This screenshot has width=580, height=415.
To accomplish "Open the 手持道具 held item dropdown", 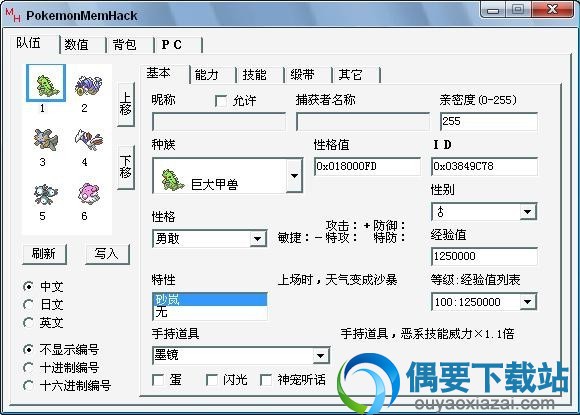I will (x=320, y=356).
